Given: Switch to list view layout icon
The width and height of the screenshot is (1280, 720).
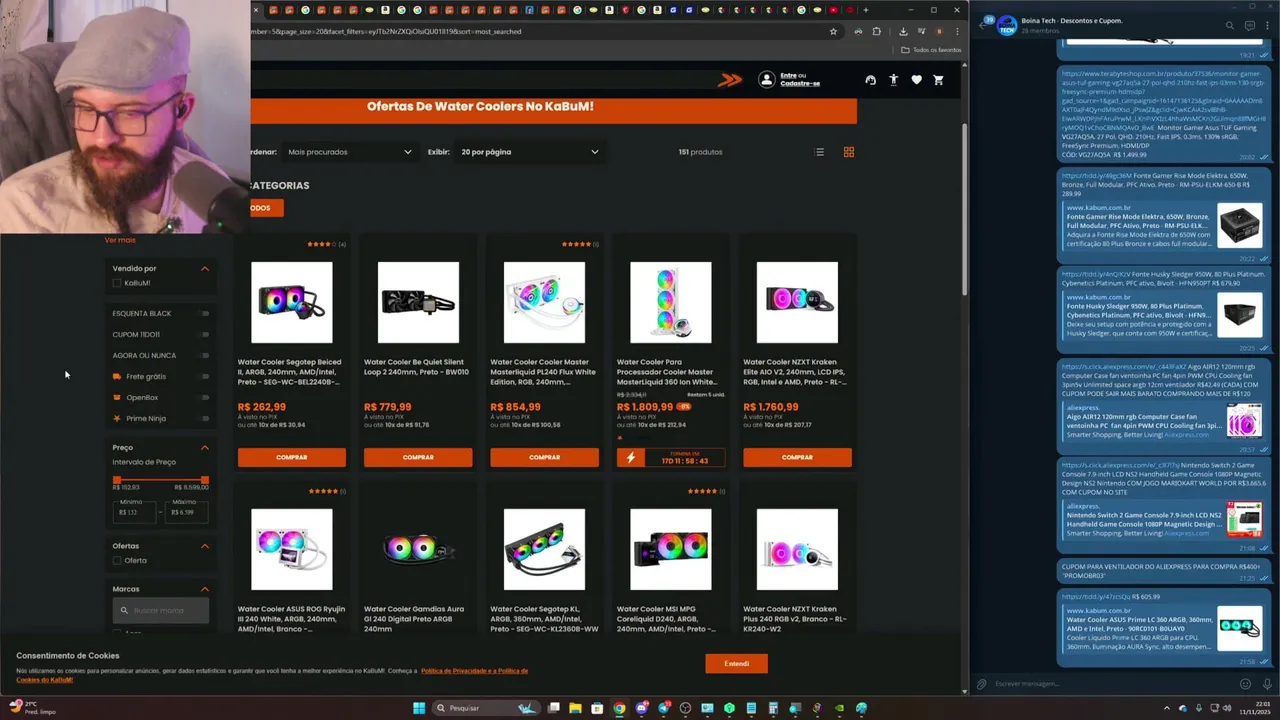Looking at the screenshot, I should point(819,152).
